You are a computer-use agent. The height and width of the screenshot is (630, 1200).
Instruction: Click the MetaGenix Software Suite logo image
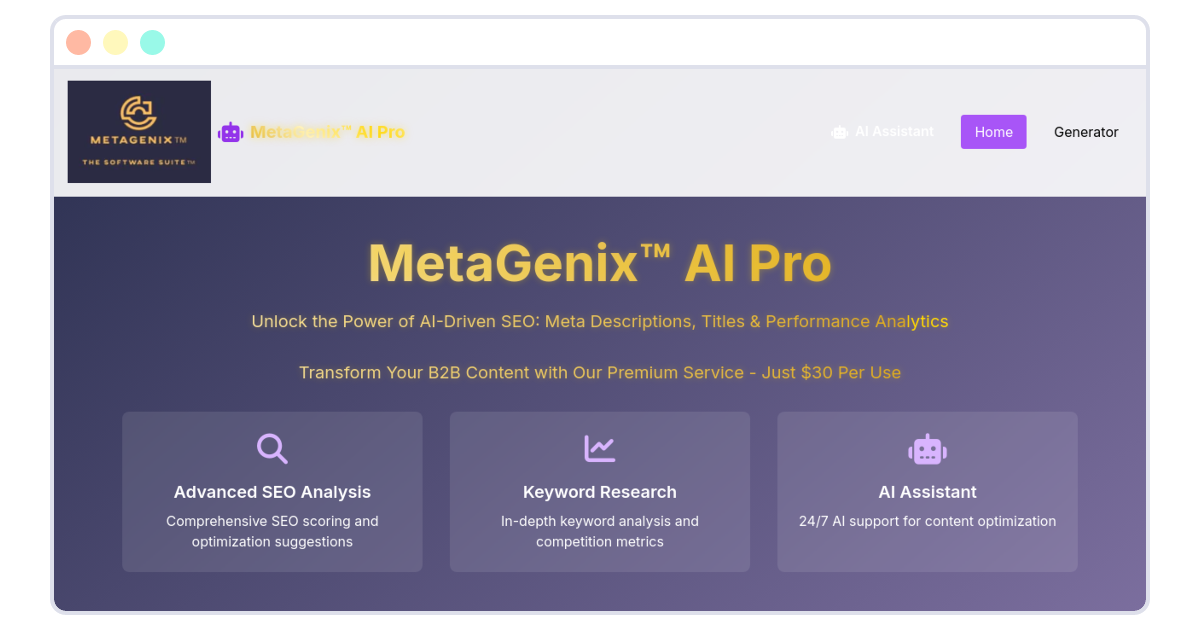139,132
